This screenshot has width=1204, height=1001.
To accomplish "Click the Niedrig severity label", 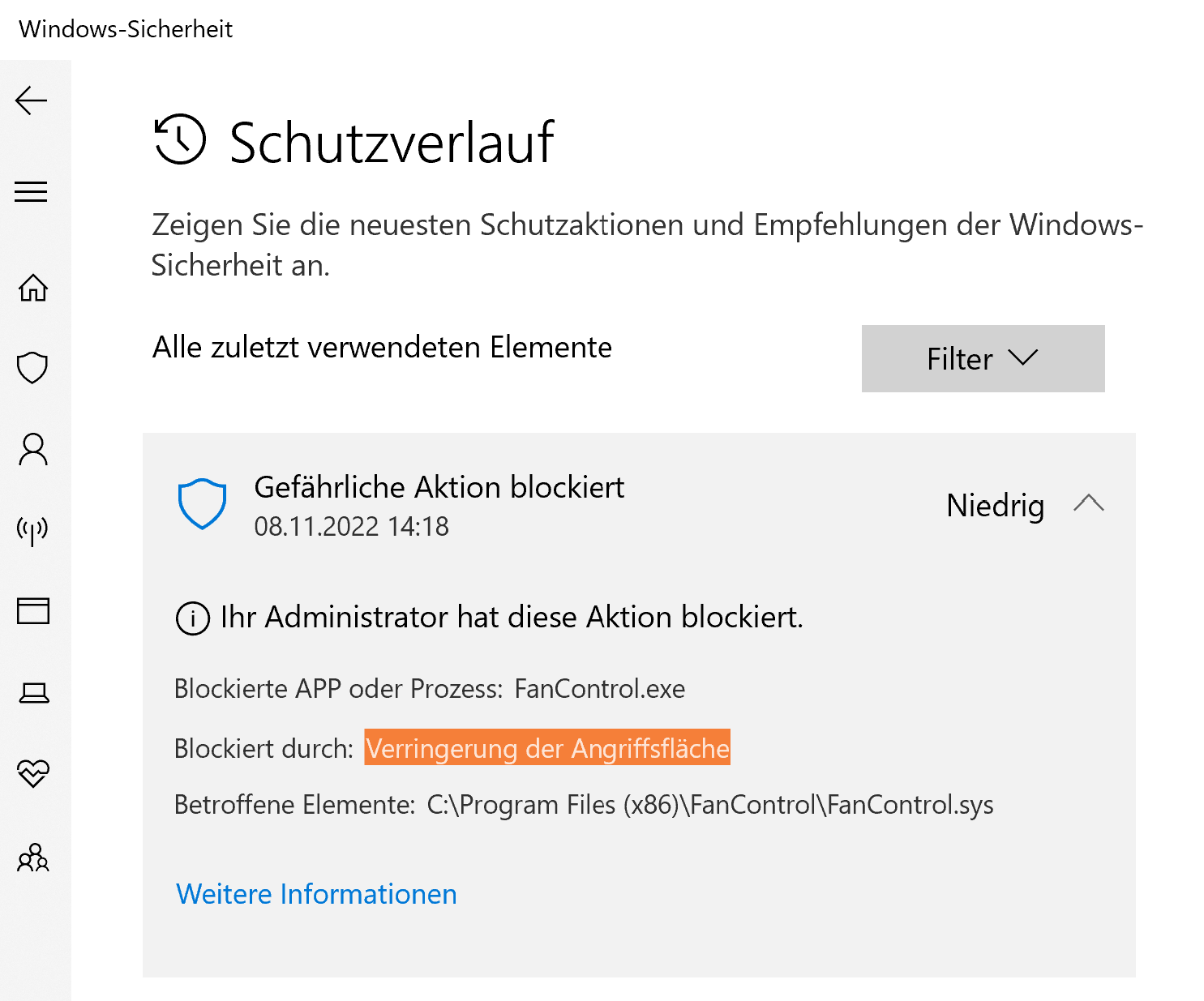I will (x=995, y=505).
